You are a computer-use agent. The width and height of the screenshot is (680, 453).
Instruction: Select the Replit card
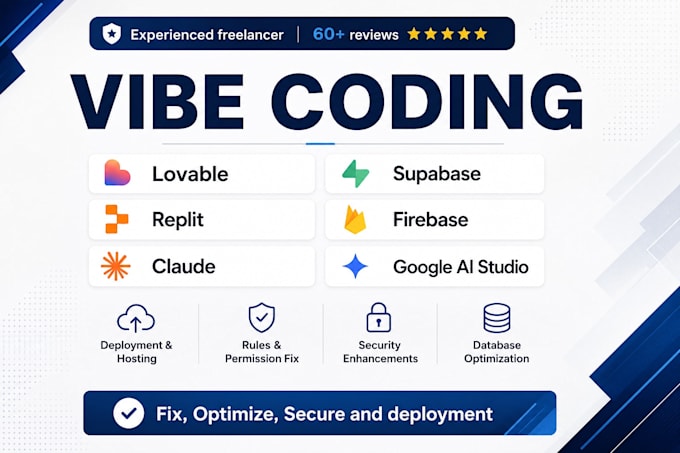click(202, 220)
